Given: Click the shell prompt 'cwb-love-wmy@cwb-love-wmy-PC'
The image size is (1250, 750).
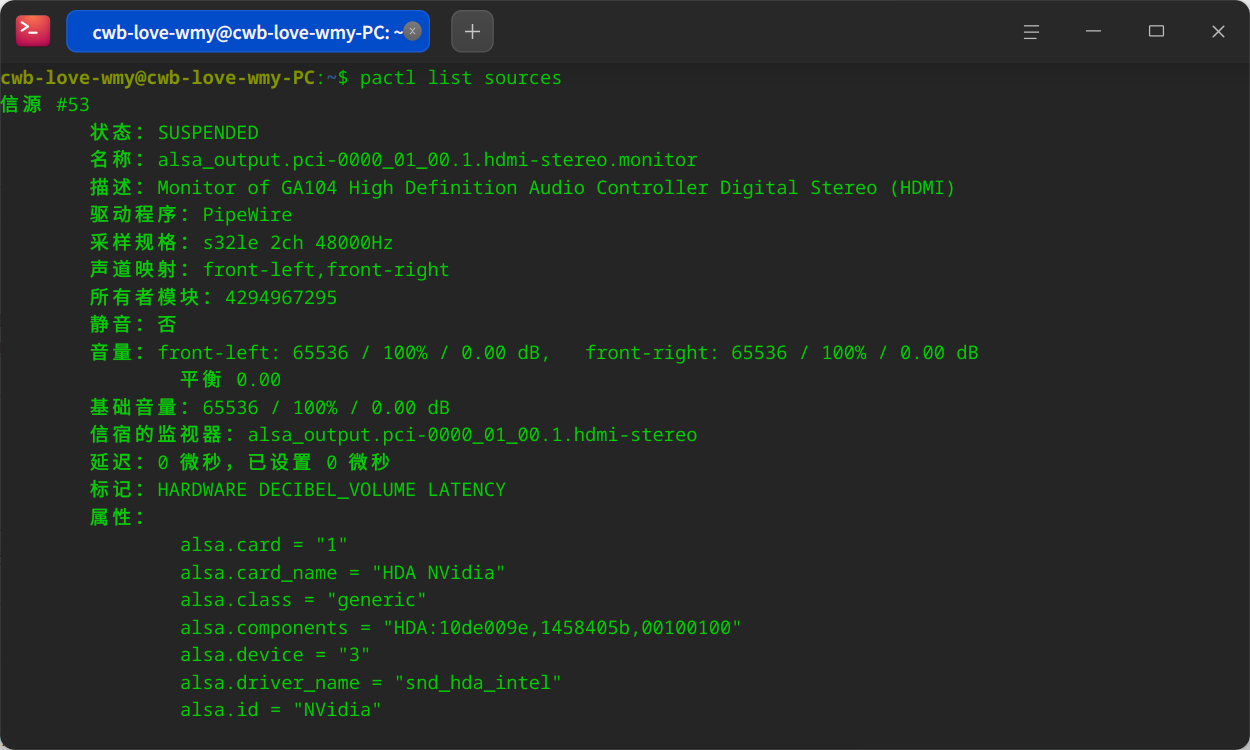Looking at the screenshot, I should (x=158, y=78).
